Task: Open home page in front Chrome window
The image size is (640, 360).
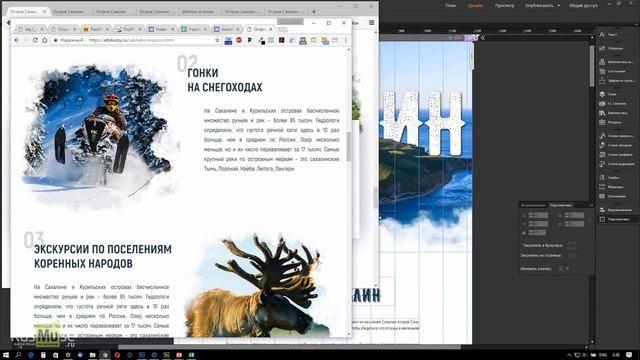Action: tap(44, 40)
